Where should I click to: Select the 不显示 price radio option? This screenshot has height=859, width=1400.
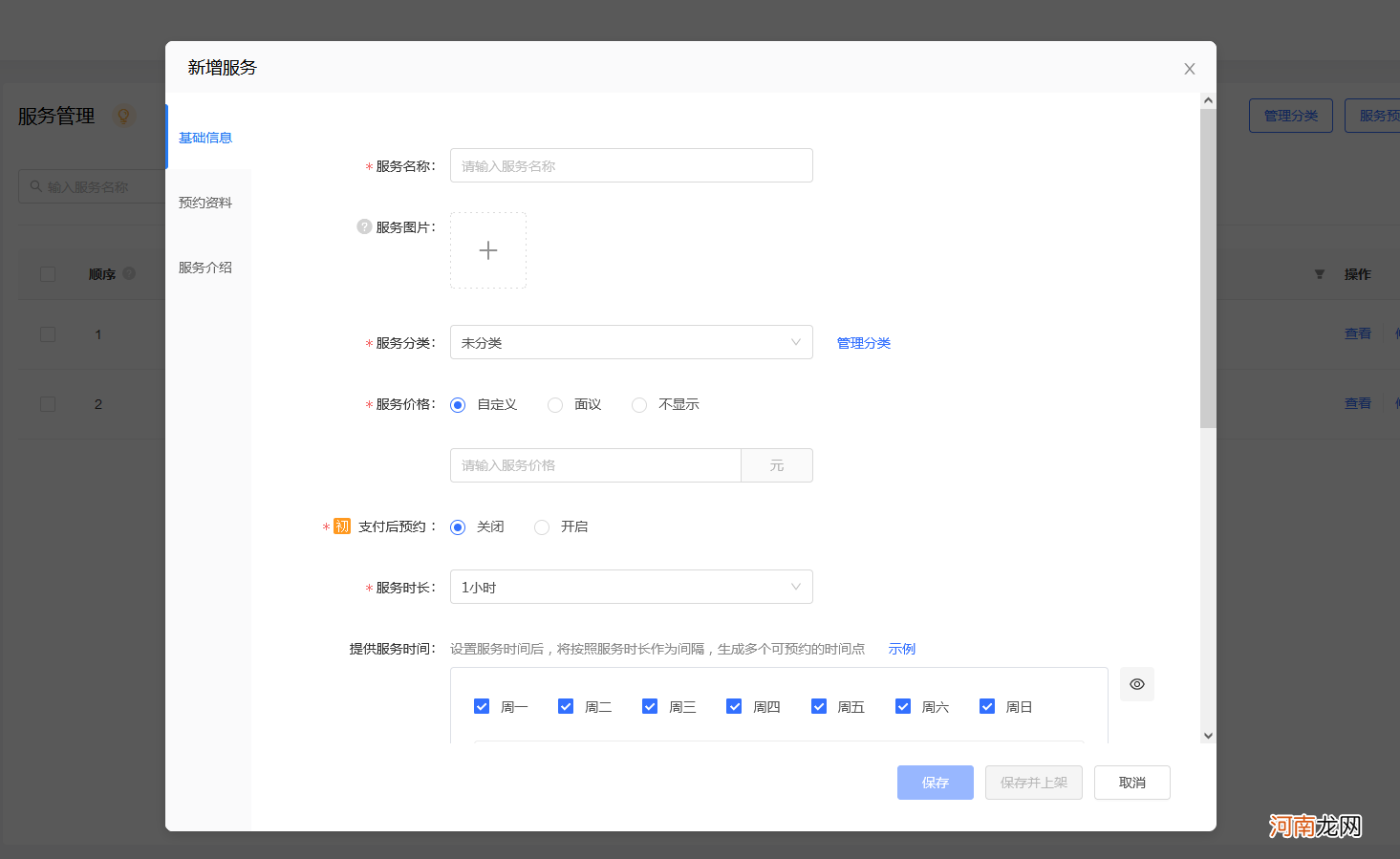[x=639, y=405]
